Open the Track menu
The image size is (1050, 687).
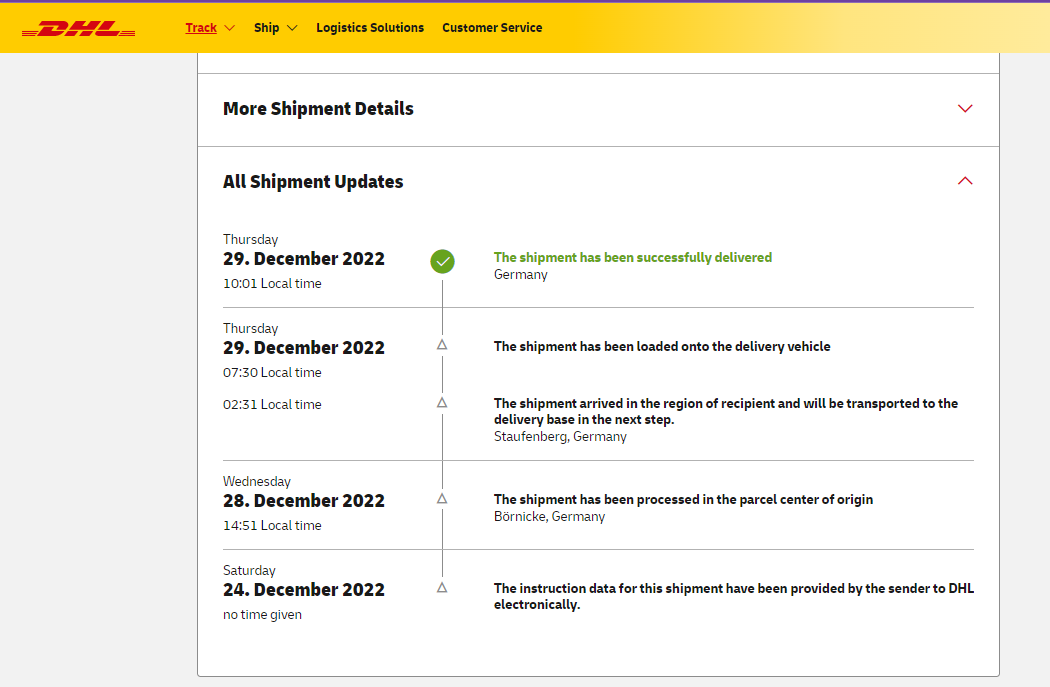pos(201,28)
